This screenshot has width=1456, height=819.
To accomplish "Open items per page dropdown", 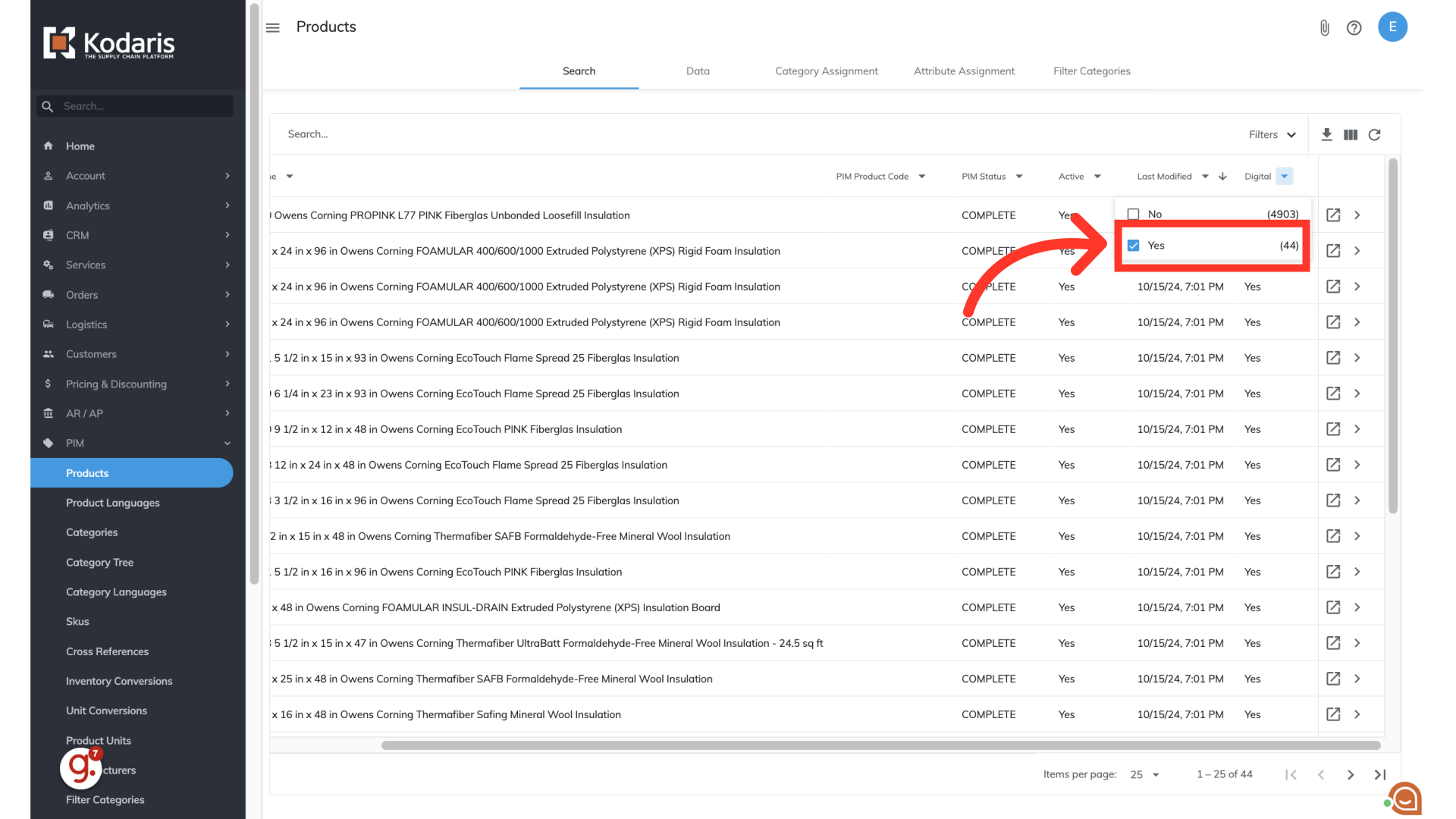I will click(1145, 774).
